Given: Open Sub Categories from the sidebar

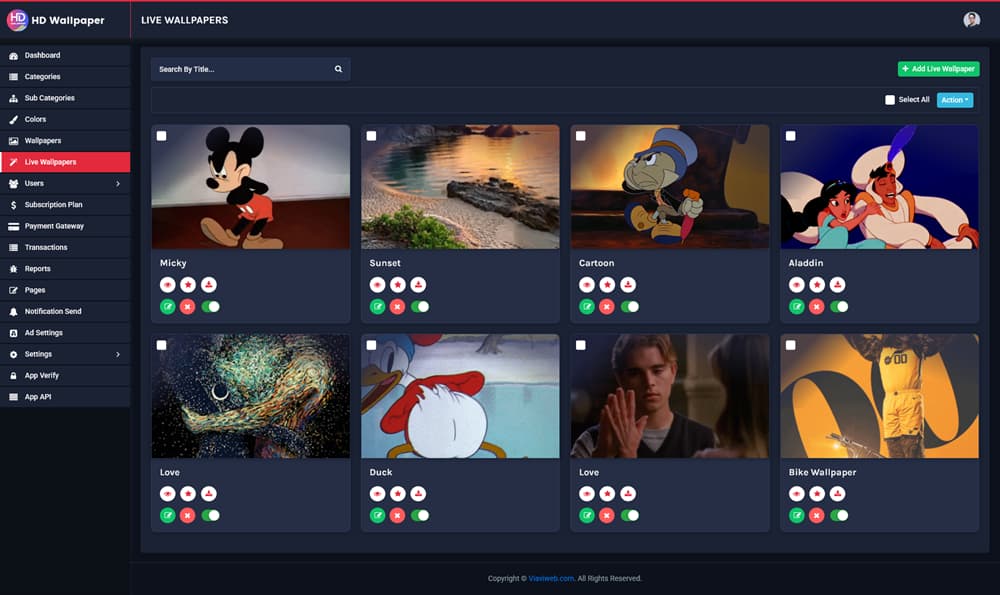Looking at the screenshot, I should tap(65, 98).
